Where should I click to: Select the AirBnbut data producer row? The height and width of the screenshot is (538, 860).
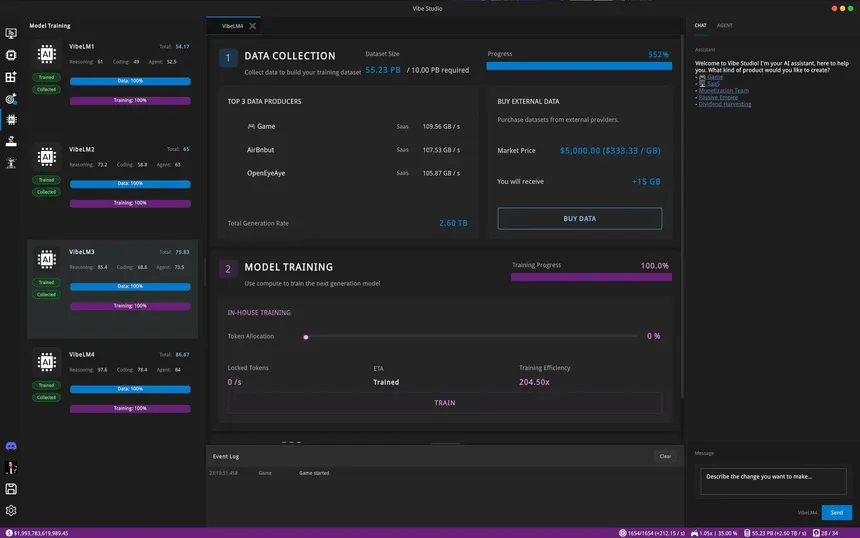347,150
